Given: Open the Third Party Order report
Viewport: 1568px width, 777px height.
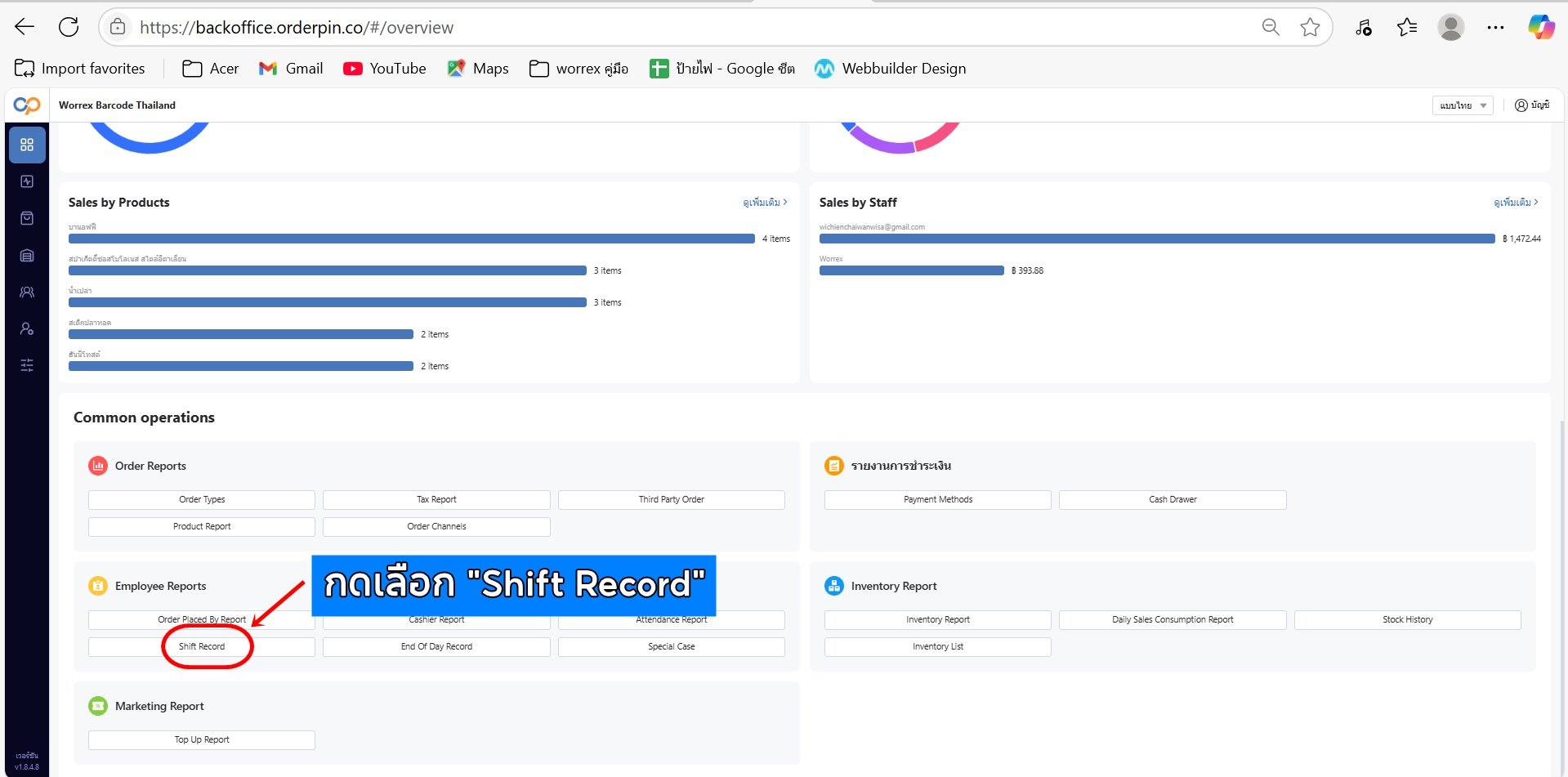Looking at the screenshot, I should click(672, 499).
